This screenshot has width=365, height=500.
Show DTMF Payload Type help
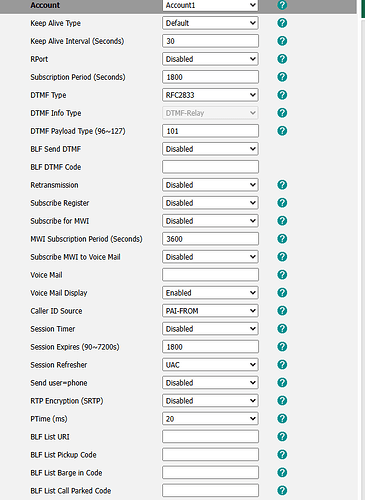pyautogui.click(x=282, y=131)
